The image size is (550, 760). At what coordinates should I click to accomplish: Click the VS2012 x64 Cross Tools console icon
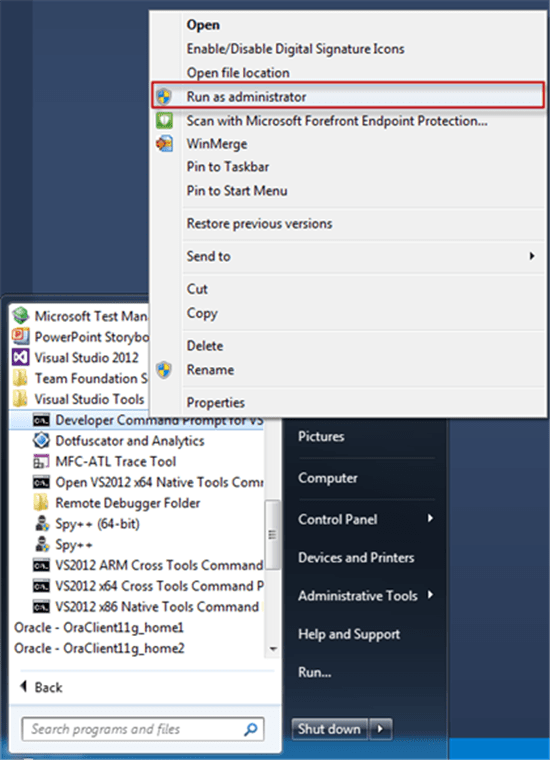click(x=41, y=586)
